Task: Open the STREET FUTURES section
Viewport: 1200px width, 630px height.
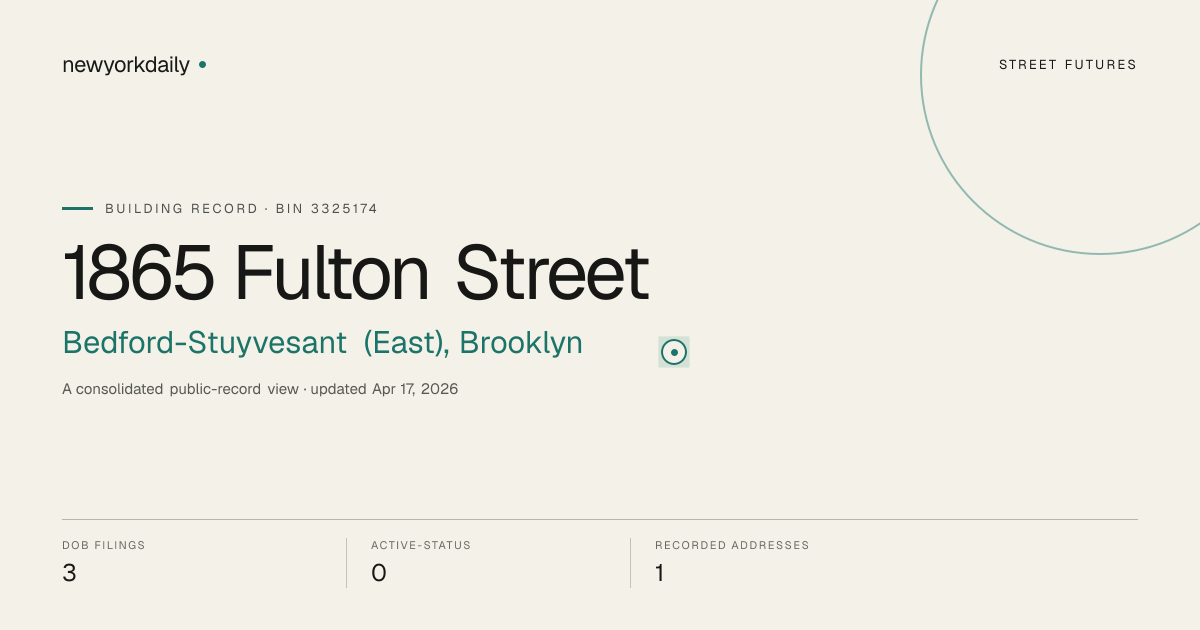Action: point(1068,65)
